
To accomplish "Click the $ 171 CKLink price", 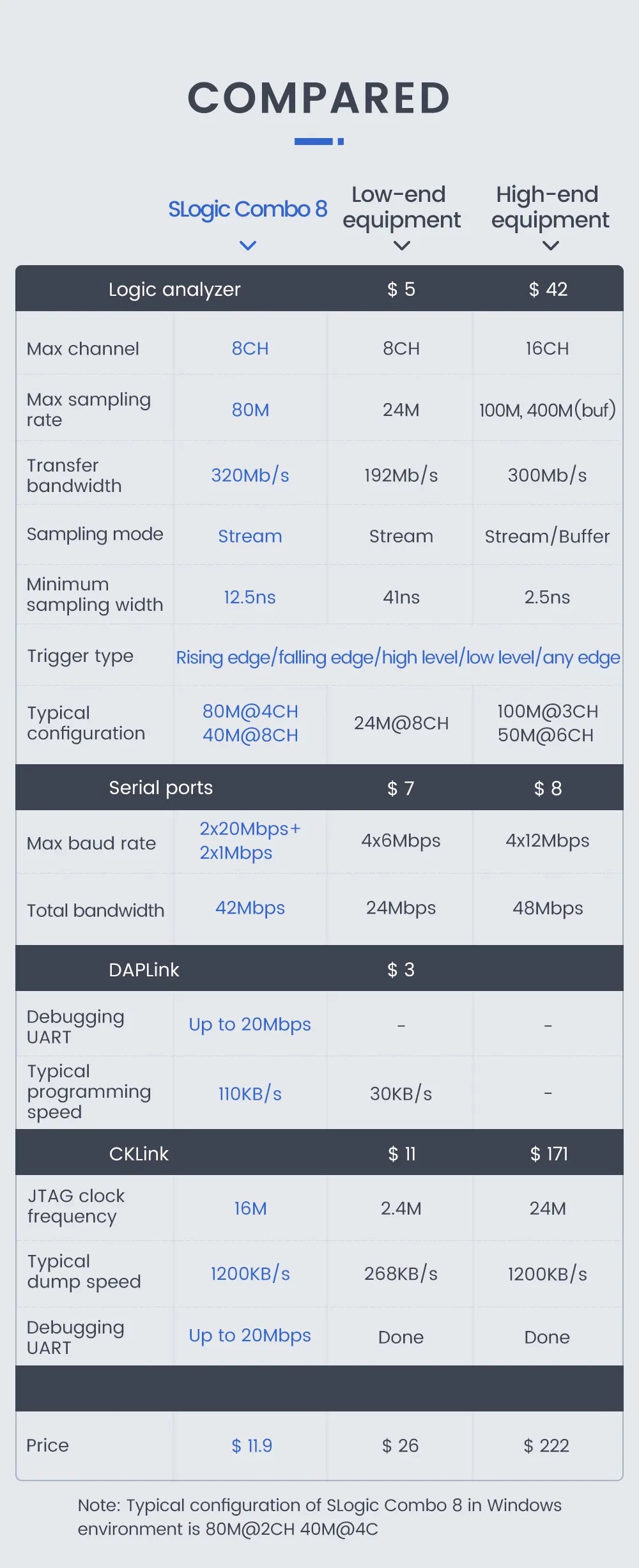I will coord(548,1154).
